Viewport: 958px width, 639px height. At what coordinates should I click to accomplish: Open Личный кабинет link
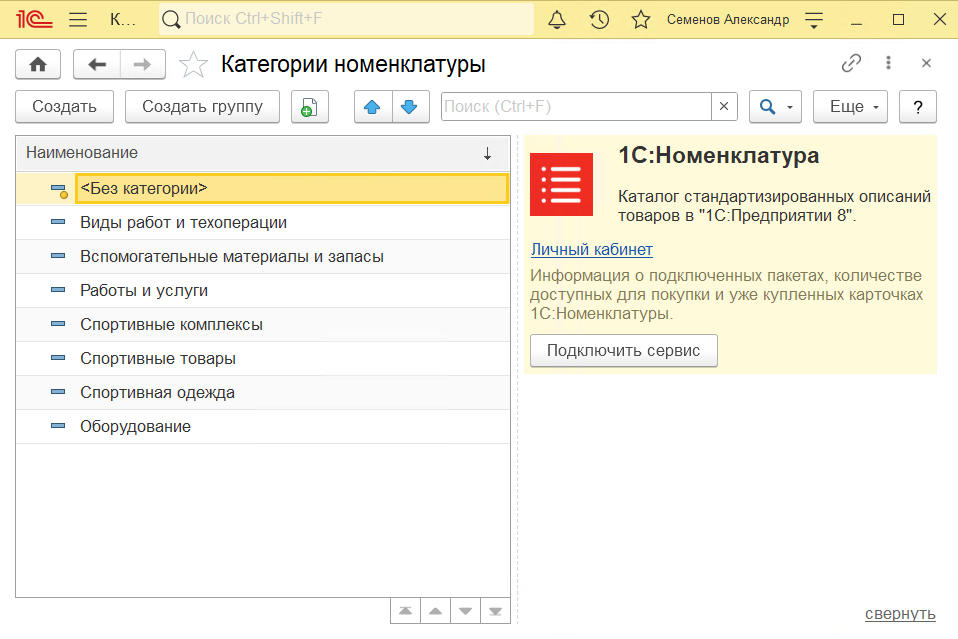coord(591,249)
